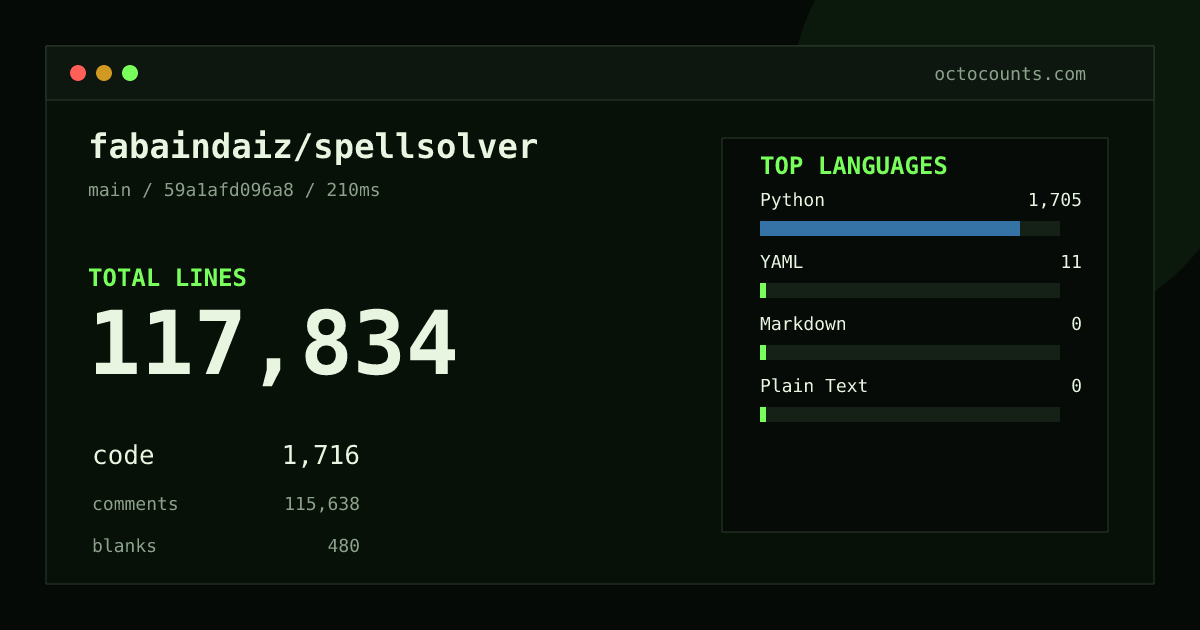Click the 'code' row label
Image resolution: width=1200 pixels, height=630 pixels.
coord(123,456)
